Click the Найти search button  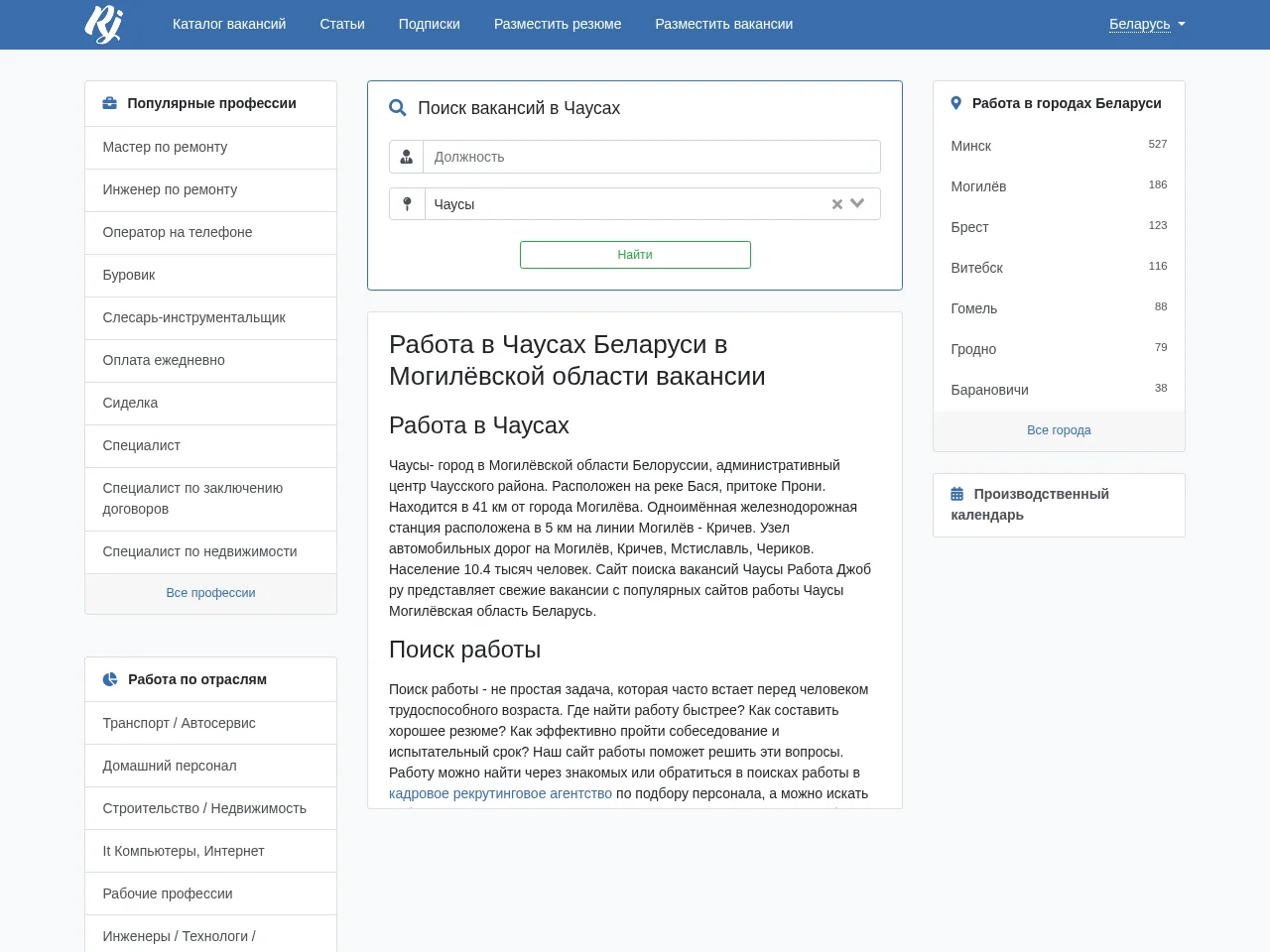click(635, 255)
